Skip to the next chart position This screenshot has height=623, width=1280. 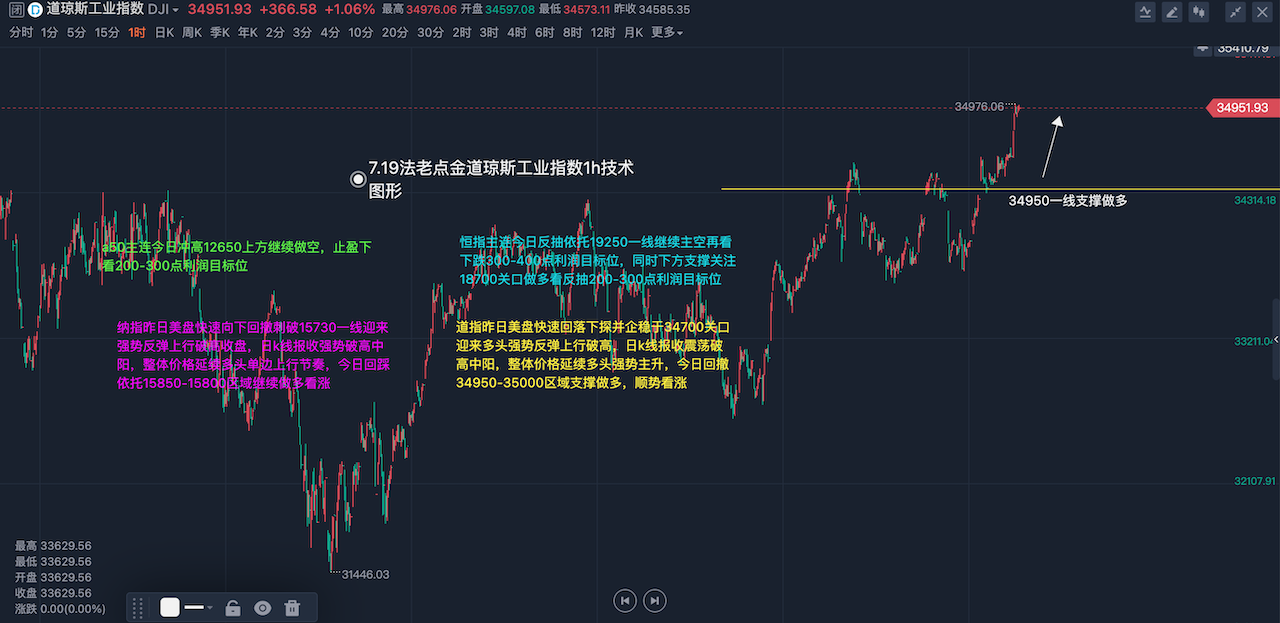click(x=654, y=600)
